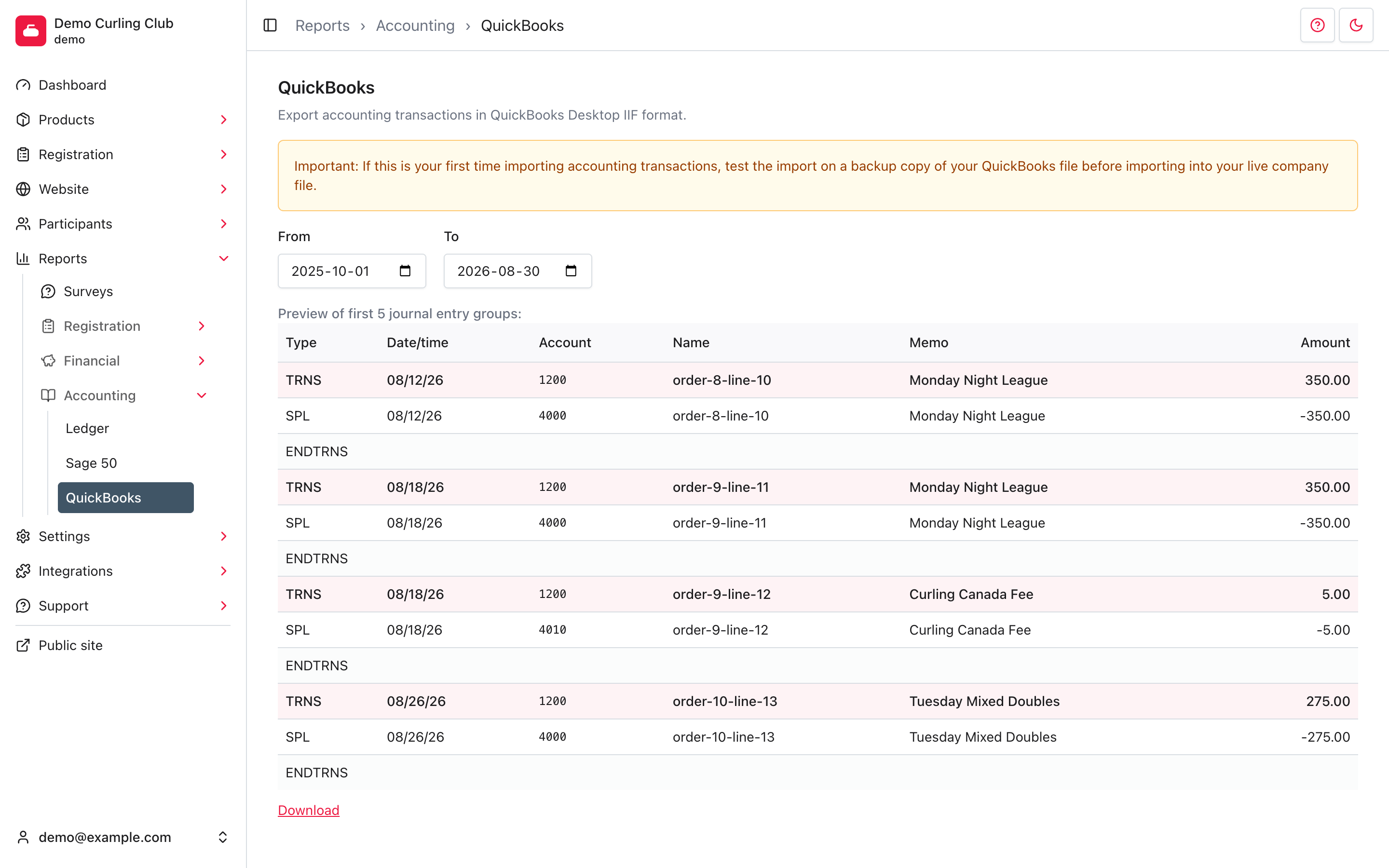Image resolution: width=1389 pixels, height=868 pixels.
Task: Expand the Settings menu chevron
Action: [224, 536]
